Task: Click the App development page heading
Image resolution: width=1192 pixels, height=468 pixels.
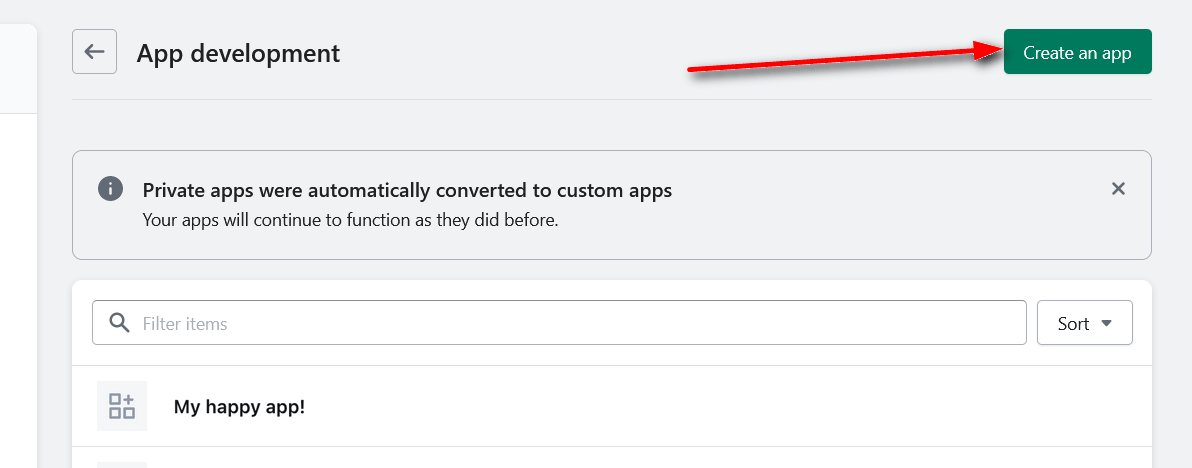Action: coord(239,53)
